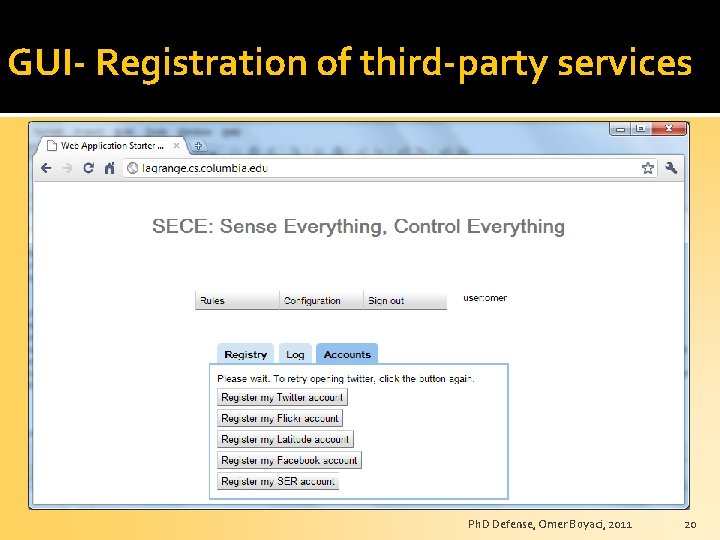The image size is (720, 540).
Task: Open a new tab with the plus button
Action: (198, 146)
